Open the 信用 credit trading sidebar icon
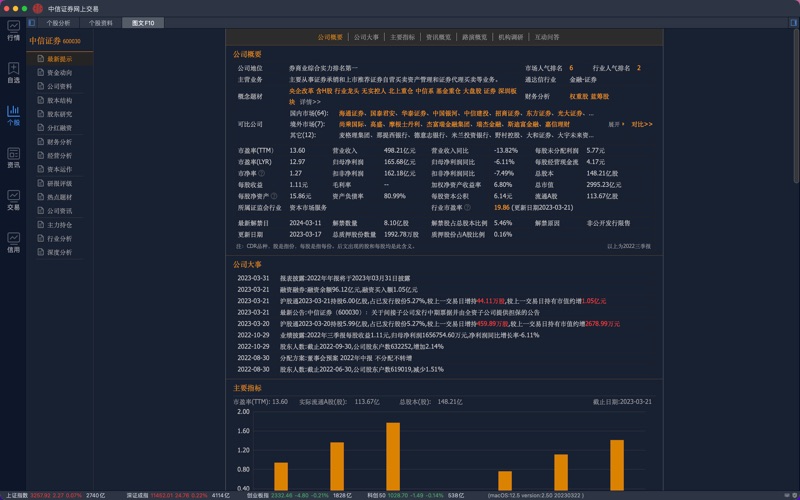 [x=13, y=242]
